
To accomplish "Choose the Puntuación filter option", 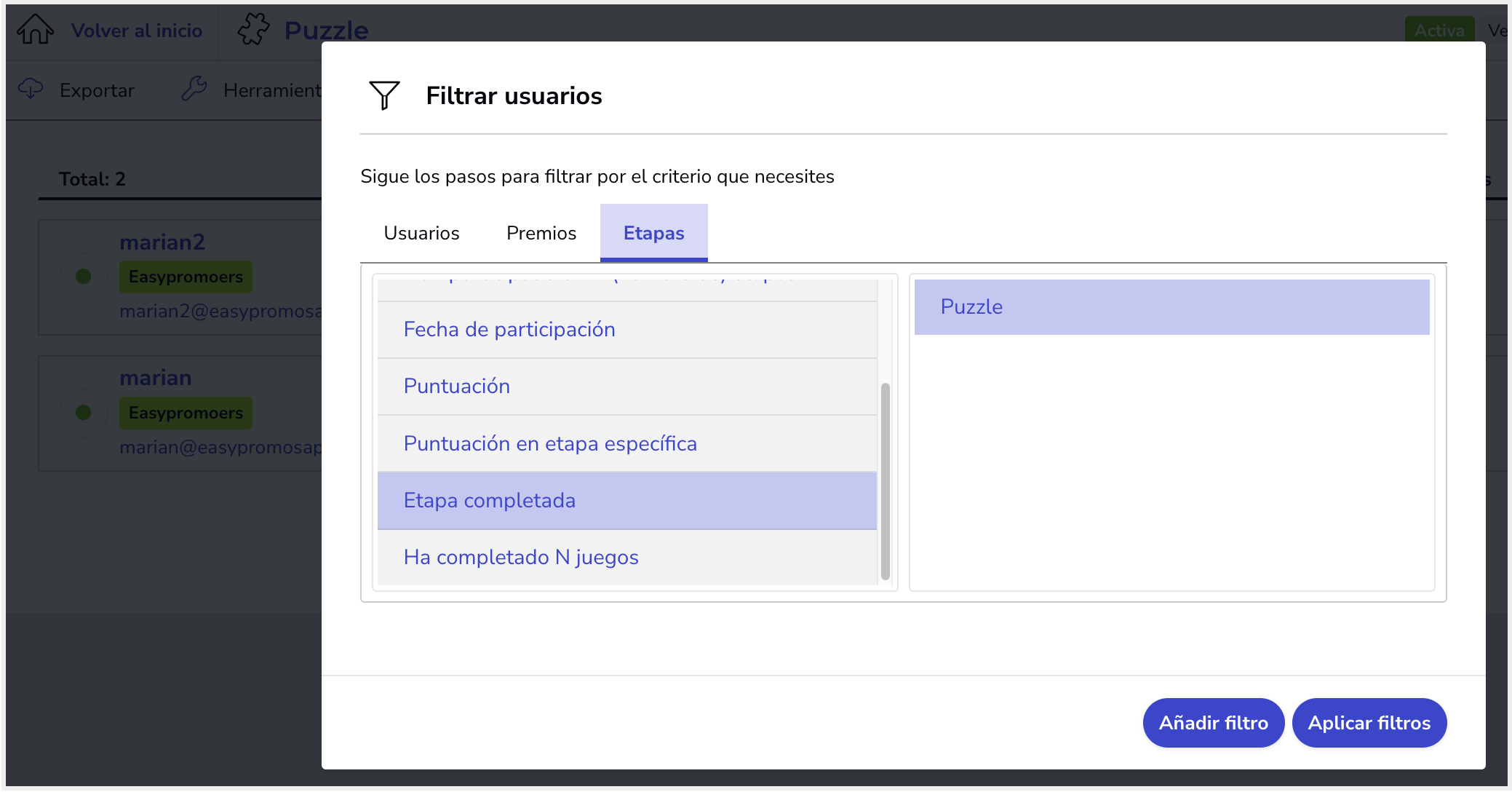I will pos(627,387).
